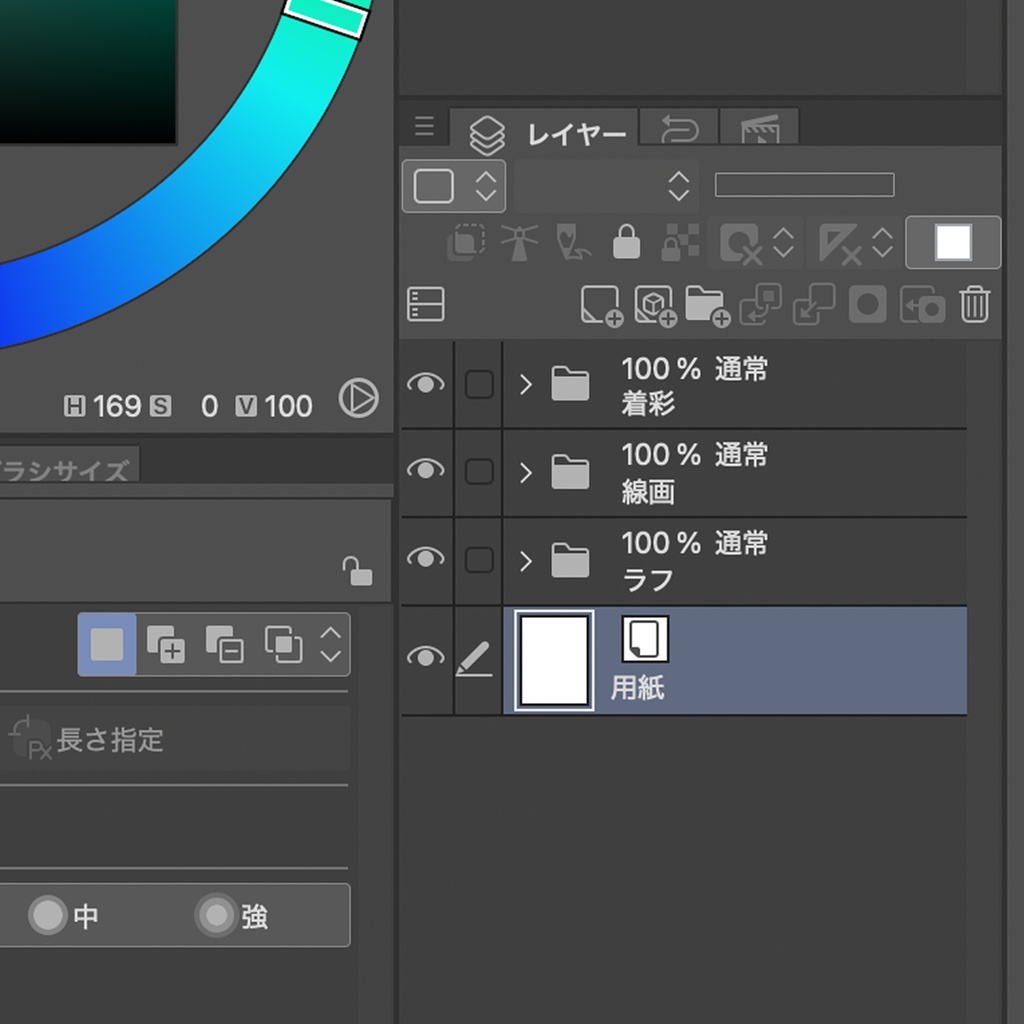Open selection mode stepper arrows
The image size is (1024, 1024).
click(x=331, y=645)
